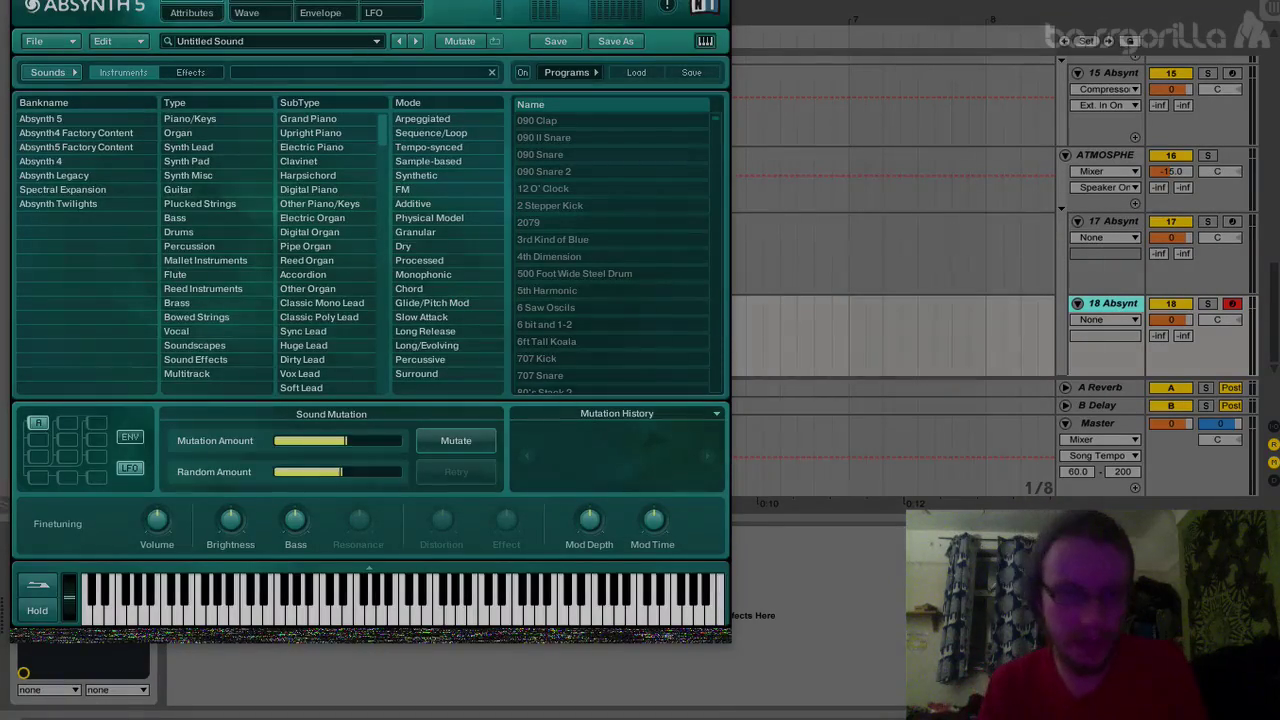Solo track 15 Absynt in Ableton
The image size is (1280, 720).
[1208, 73]
